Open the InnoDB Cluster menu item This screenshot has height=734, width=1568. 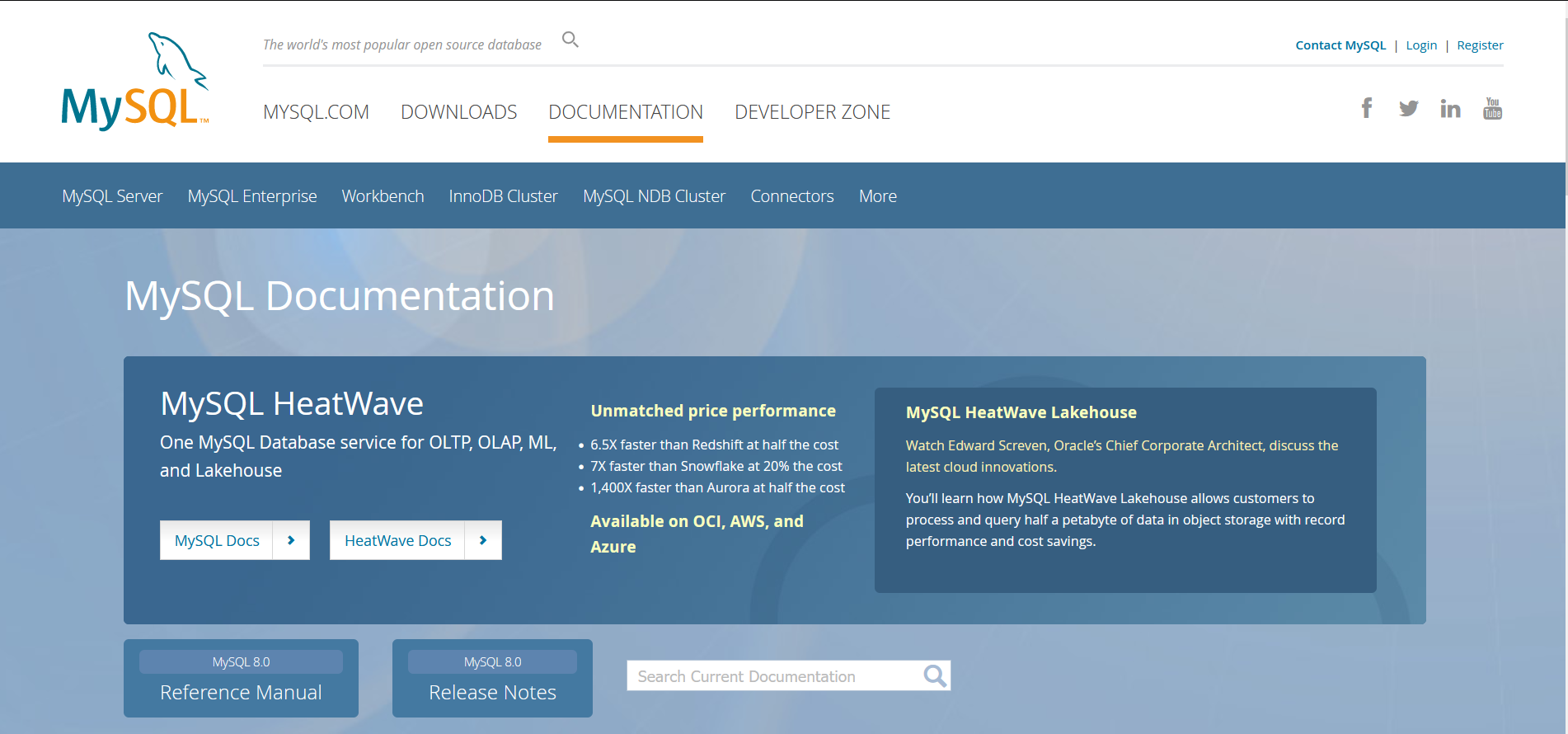(x=503, y=196)
